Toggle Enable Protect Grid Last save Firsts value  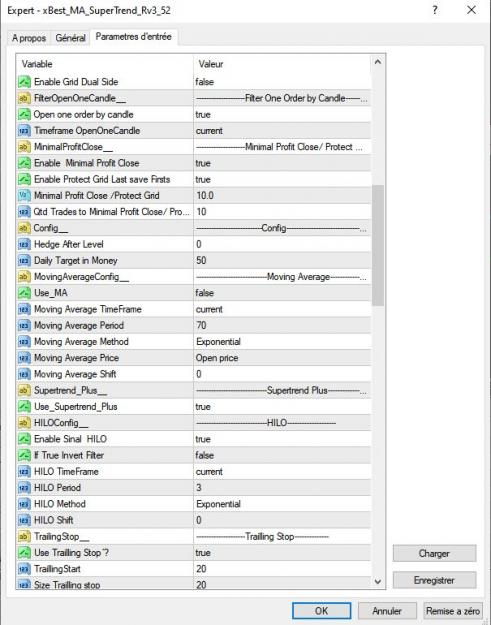pos(282,179)
